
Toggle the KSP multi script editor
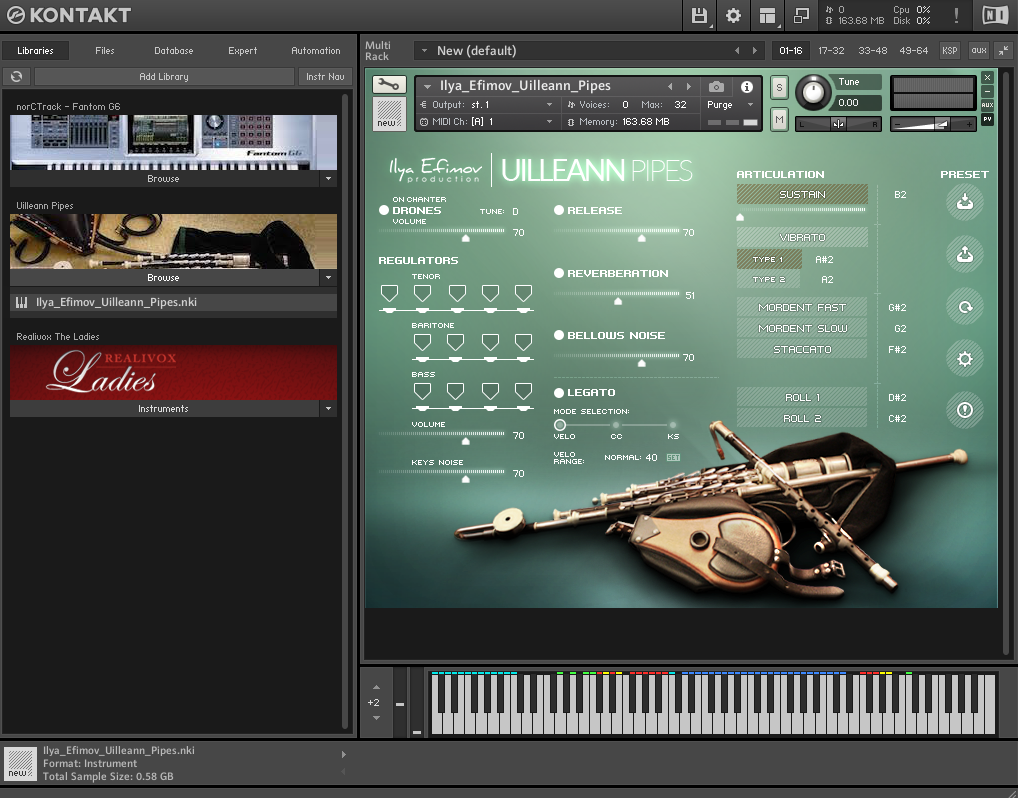click(x=949, y=51)
